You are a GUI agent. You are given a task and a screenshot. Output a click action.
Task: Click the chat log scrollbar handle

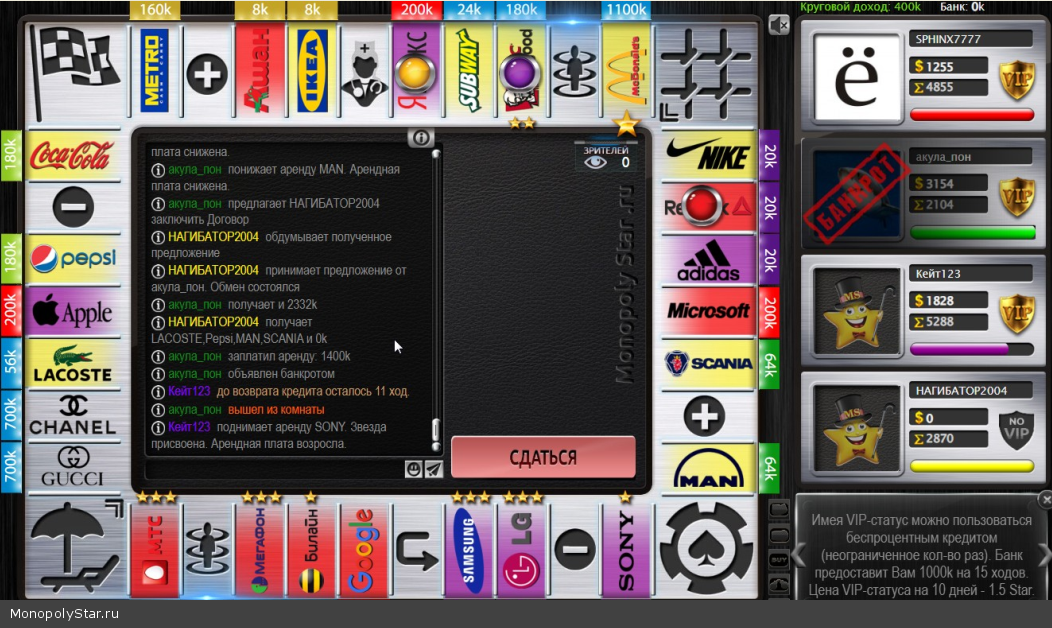(x=435, y=429)
